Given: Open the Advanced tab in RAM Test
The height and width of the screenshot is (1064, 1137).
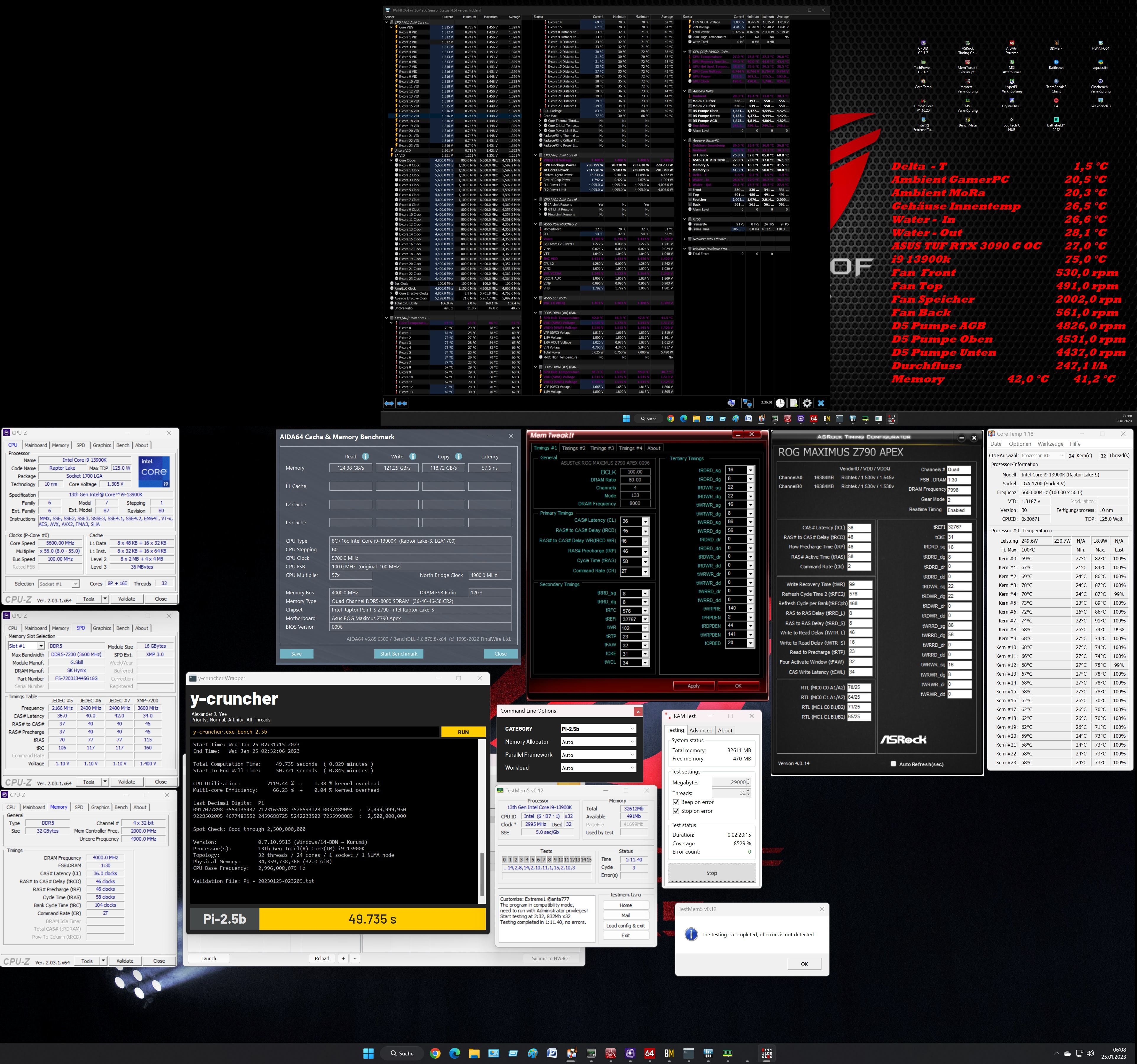Looking at the screenshot, I should [x=701, y=731].
